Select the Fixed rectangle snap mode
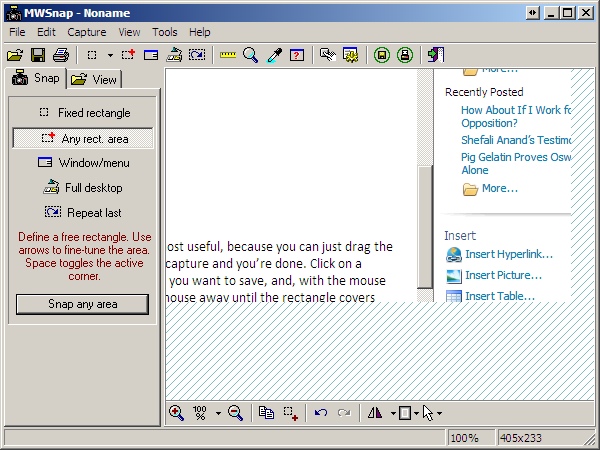 [x=83, y=113]
